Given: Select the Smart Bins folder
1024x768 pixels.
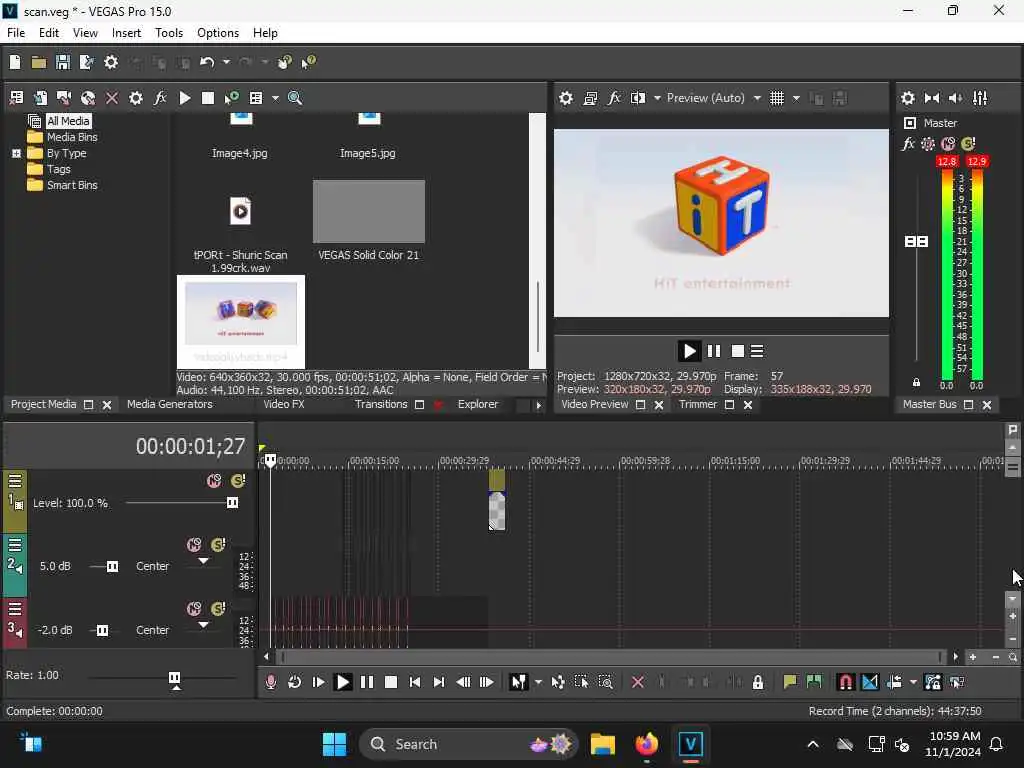Looking at the screenshot, I should pyautogui.click(x=72, y=185).
